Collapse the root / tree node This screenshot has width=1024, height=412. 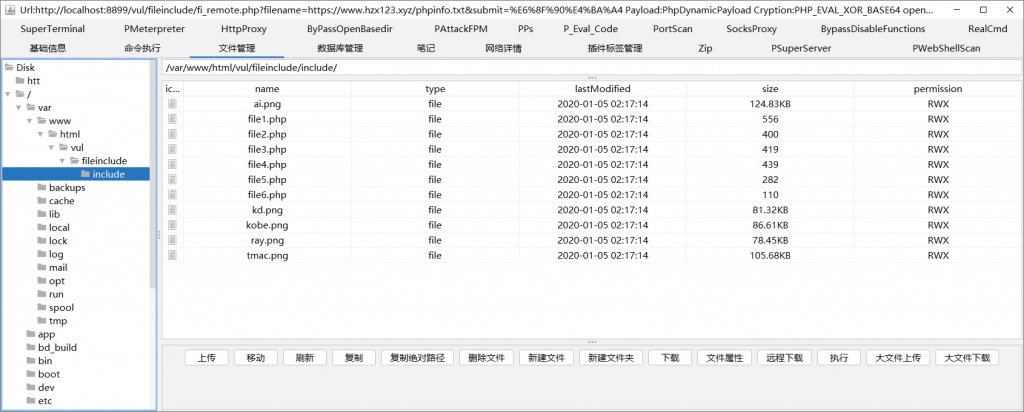pyautogui.click(x=7, y=94)
